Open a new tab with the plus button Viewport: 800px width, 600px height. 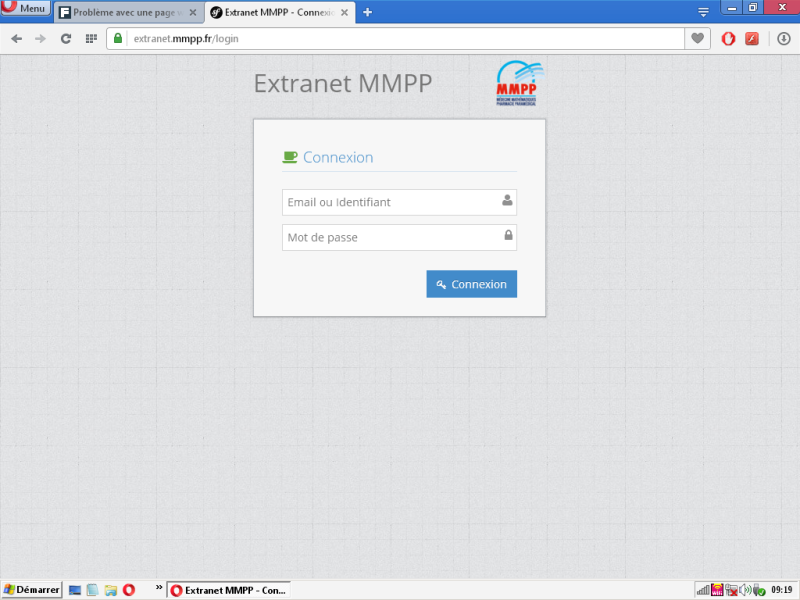(x=367, y=12)
